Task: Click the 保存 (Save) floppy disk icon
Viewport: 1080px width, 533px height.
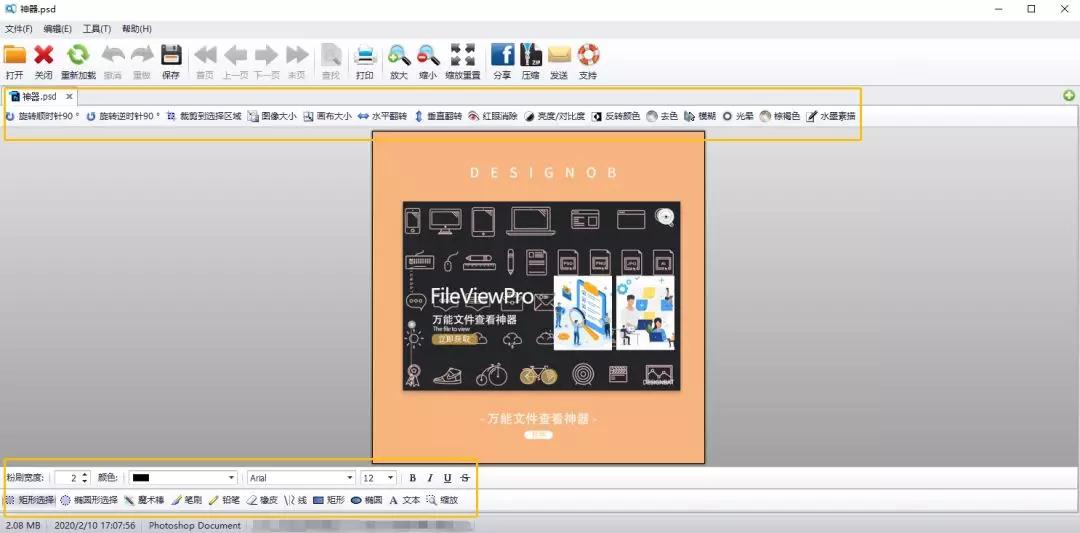Action: [x=171, y=56]
